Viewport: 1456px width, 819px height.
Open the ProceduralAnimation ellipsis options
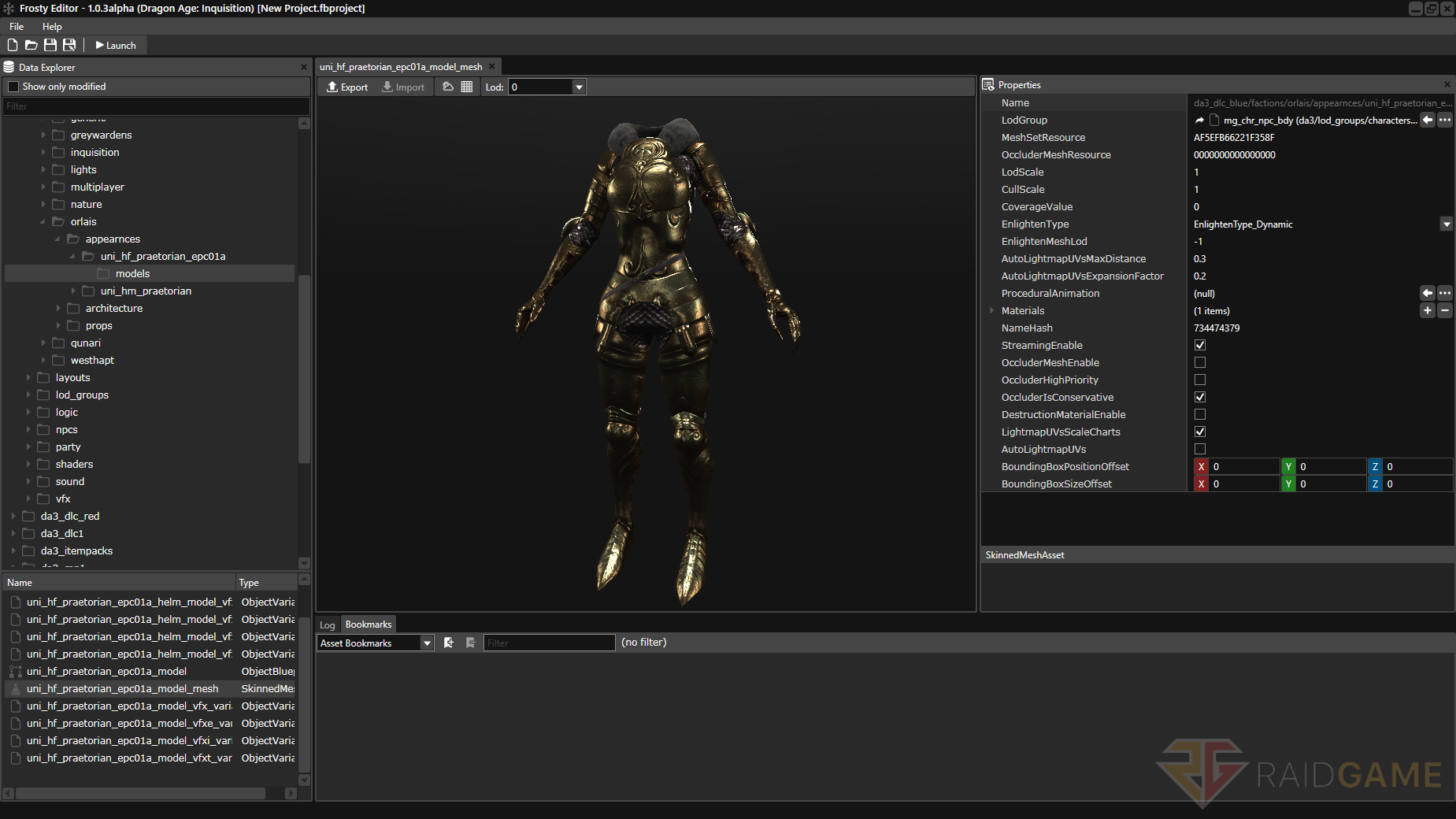click(1445, 293)
